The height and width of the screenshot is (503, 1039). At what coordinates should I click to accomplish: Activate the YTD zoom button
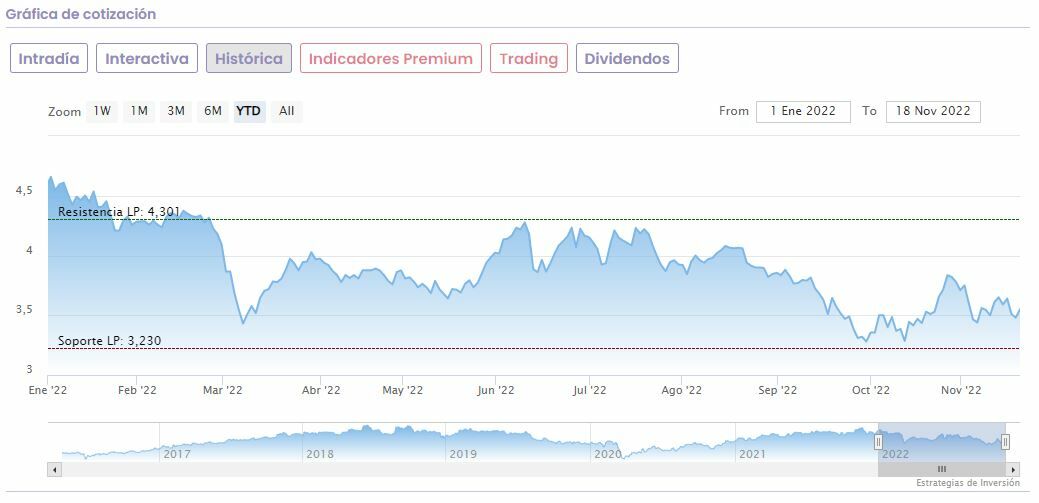pos(249,111)
